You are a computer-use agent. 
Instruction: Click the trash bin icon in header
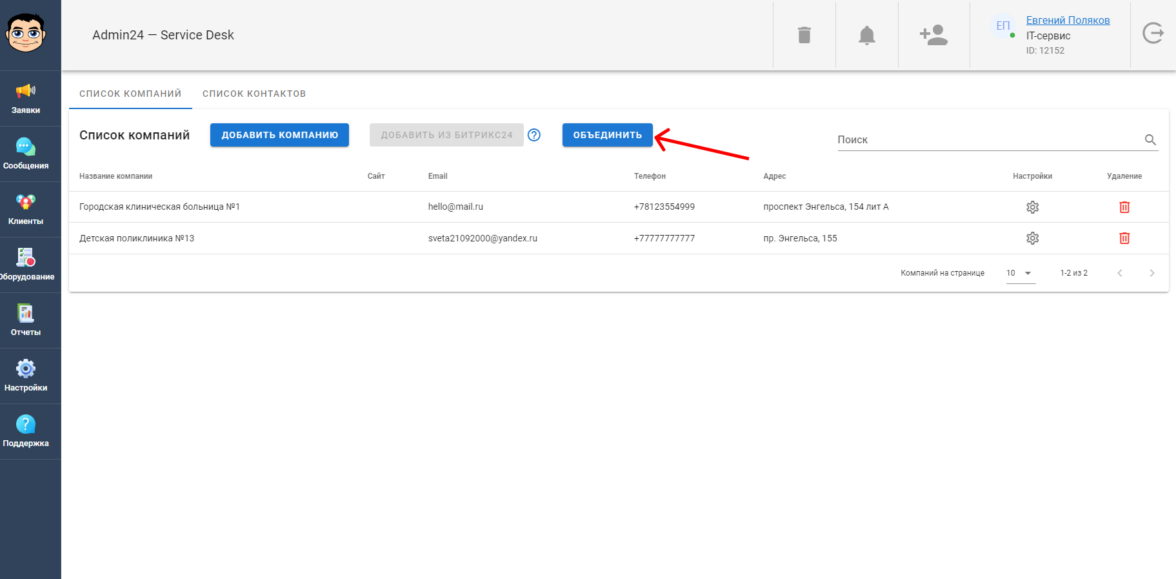(803, 35)
